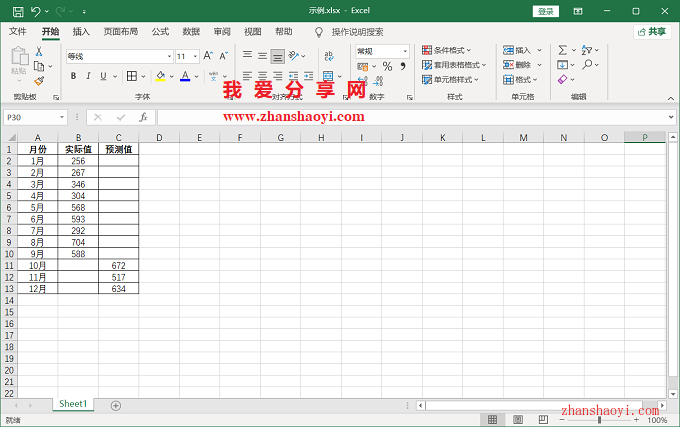This screenshot has height=427, width=680.
Task: Center the cell text horizontally
Action: tap(262, 76)
